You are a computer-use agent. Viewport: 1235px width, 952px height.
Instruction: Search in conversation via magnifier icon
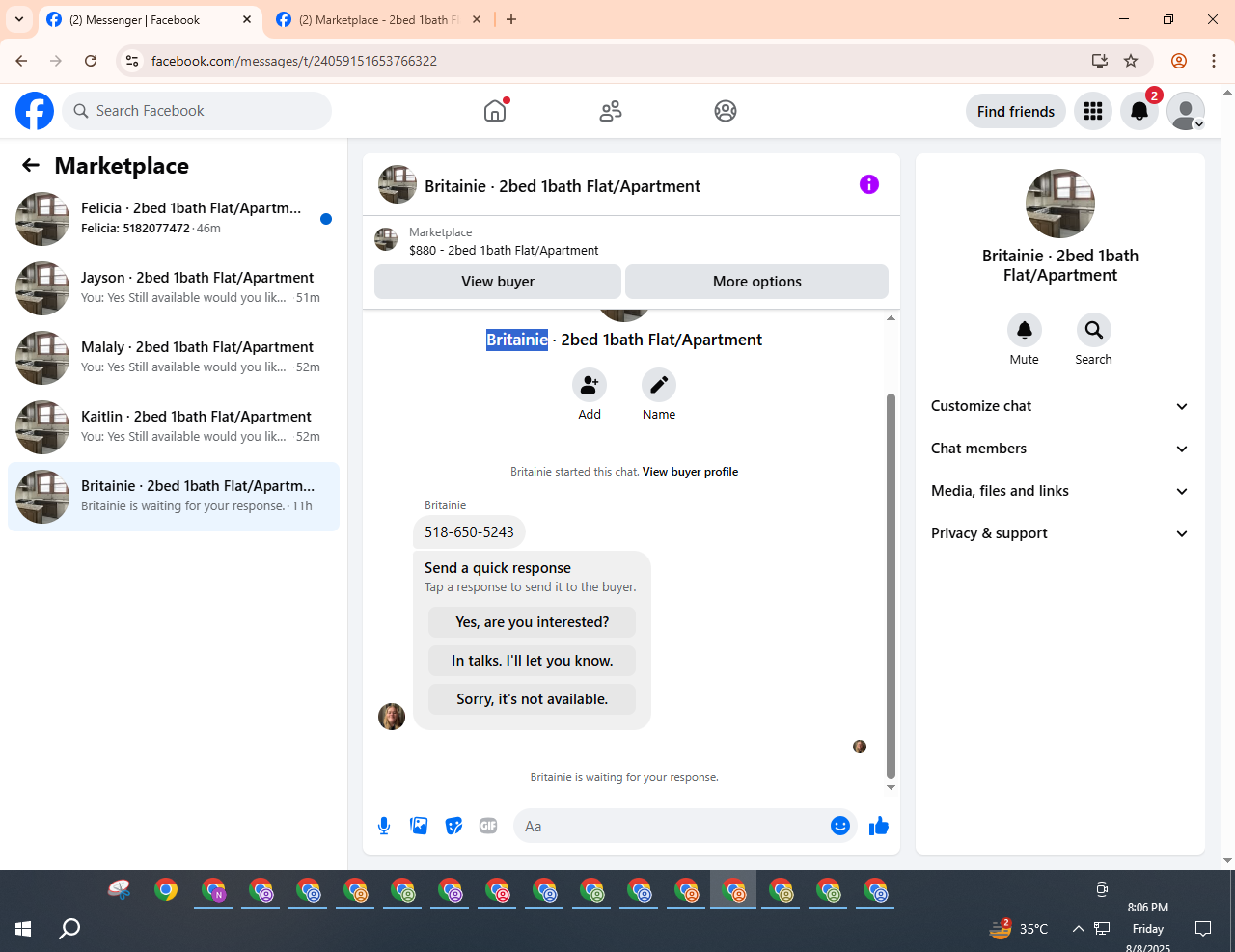point(1094,330)
